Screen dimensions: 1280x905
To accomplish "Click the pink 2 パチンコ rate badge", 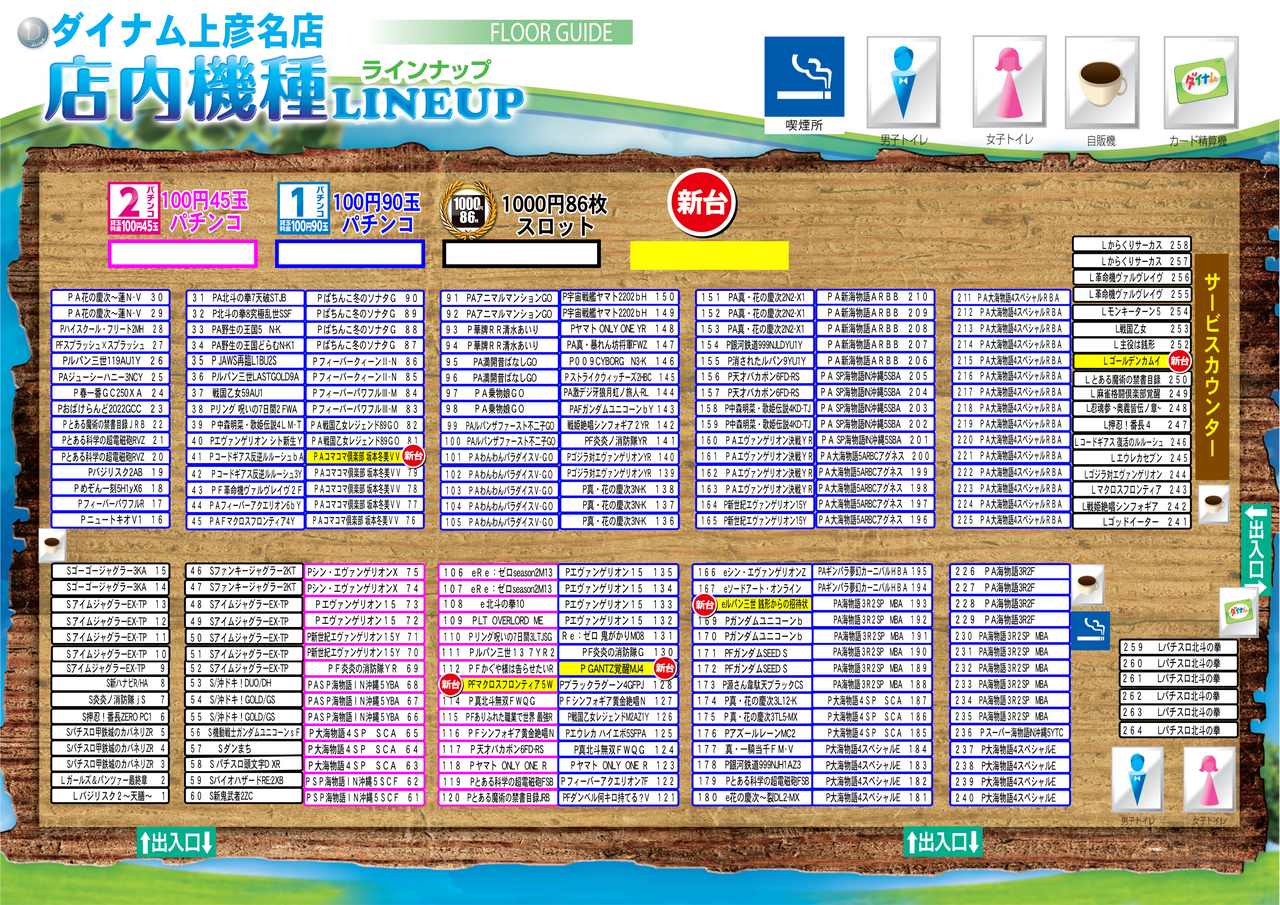I will pyautogui.click(x=133, y=208).
